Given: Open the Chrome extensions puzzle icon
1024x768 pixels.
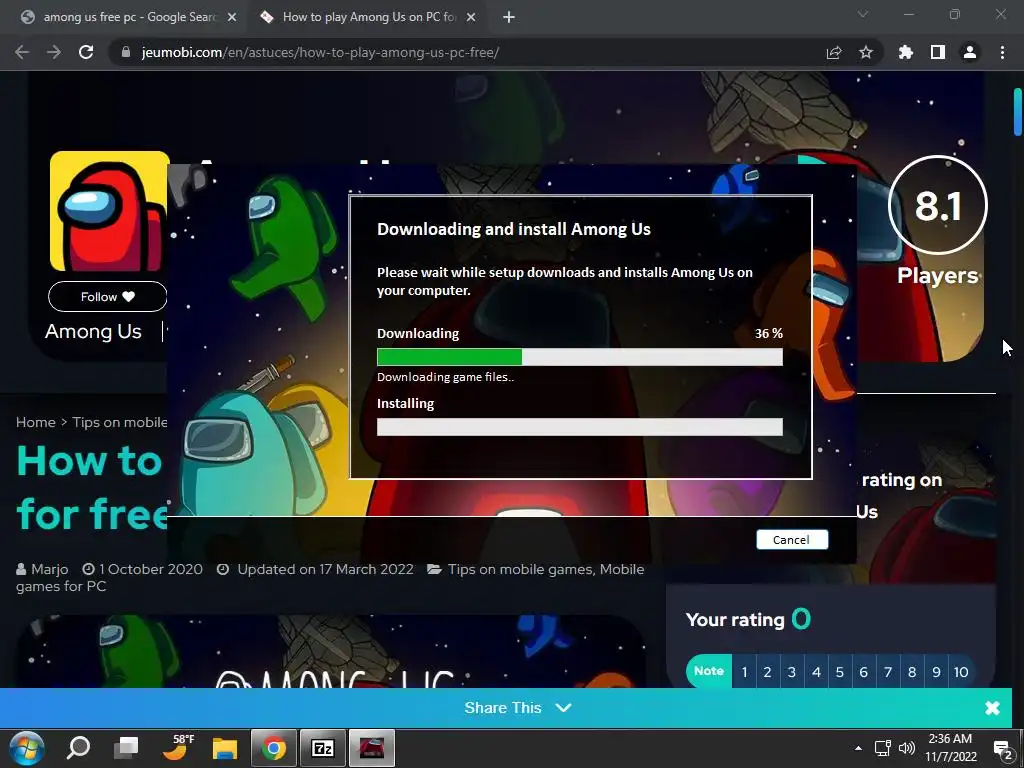Looking at the screenshot, I should [905, 52].
